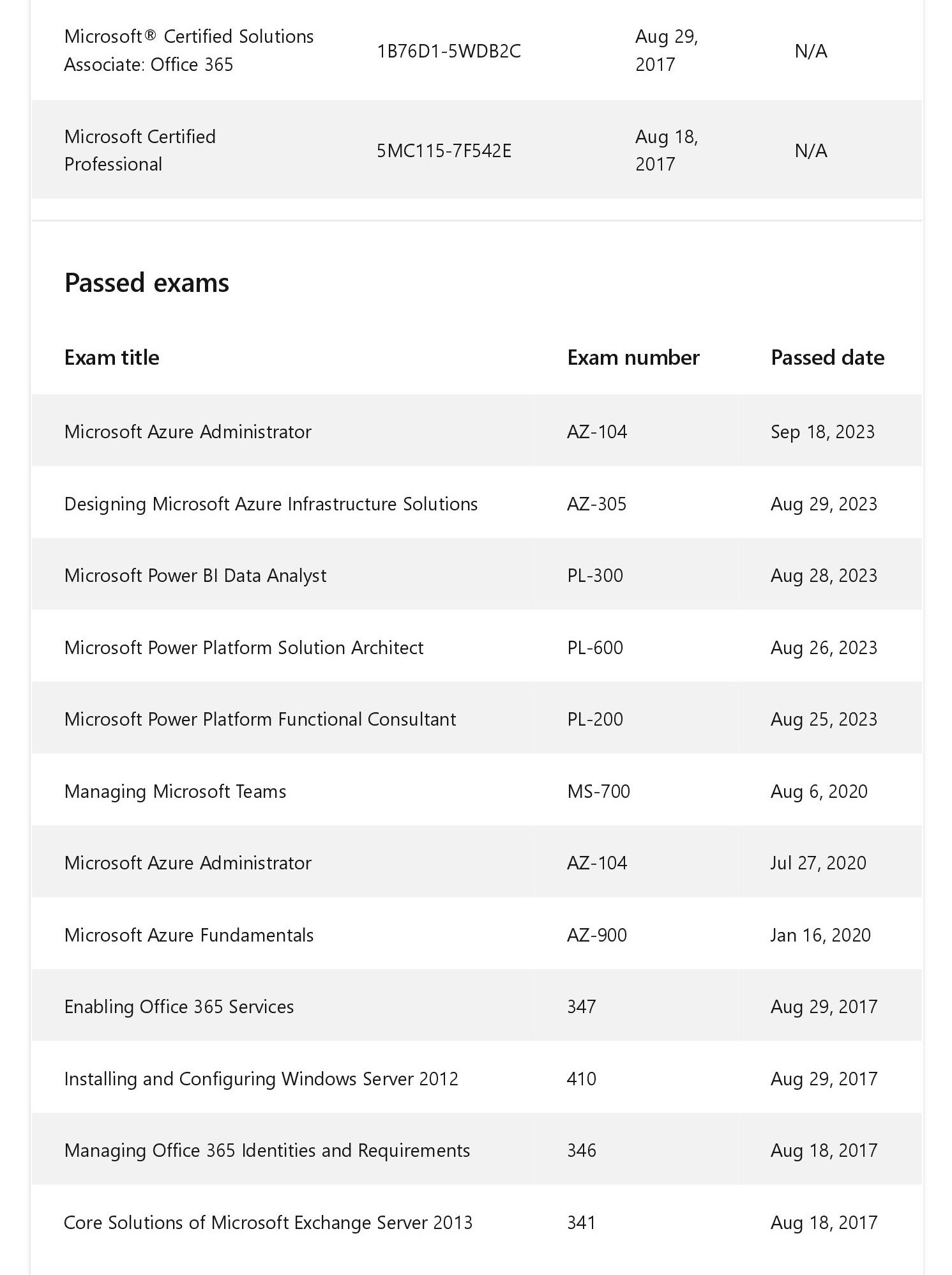Select the Jul 27, 2020 passed date

coord(818,863)
